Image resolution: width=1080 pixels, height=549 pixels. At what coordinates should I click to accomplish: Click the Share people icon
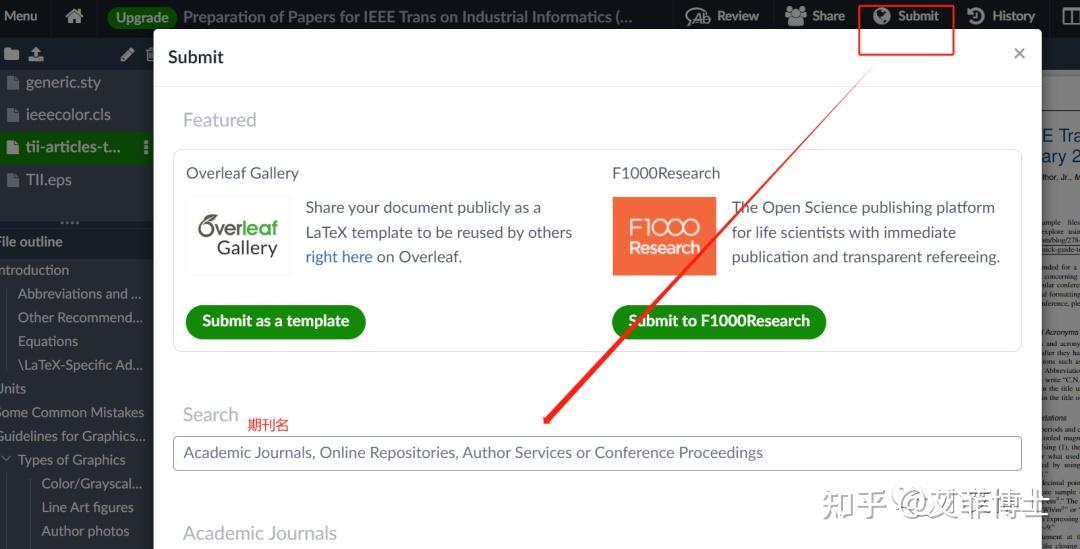(x=796, y=16)
